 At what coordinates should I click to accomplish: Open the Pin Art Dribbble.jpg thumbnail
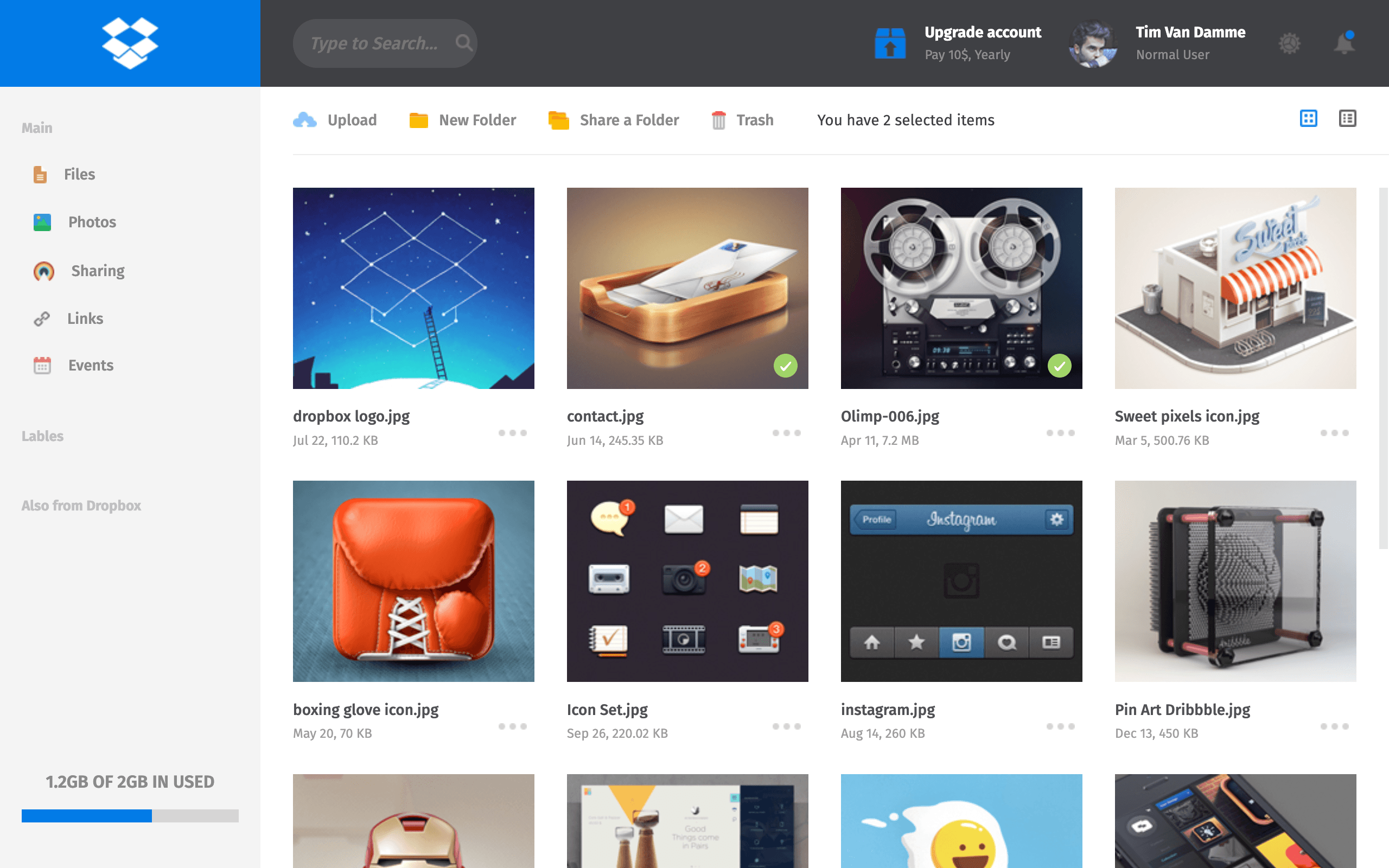coord(1235,581)
